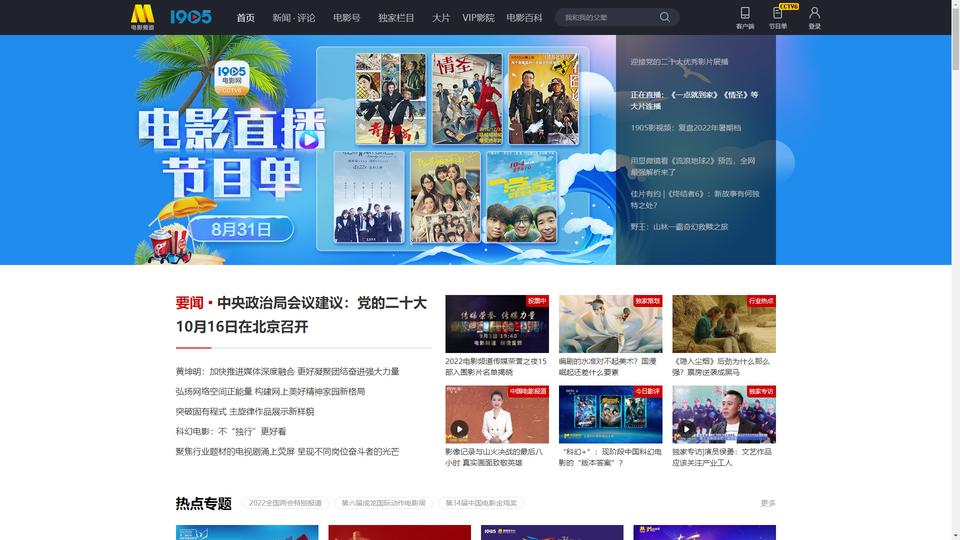This screenshot has height=540, width=960.
Task: Open 黄坤明 加快推进媒体深度融合 article
Action: [x=287, y=372]
